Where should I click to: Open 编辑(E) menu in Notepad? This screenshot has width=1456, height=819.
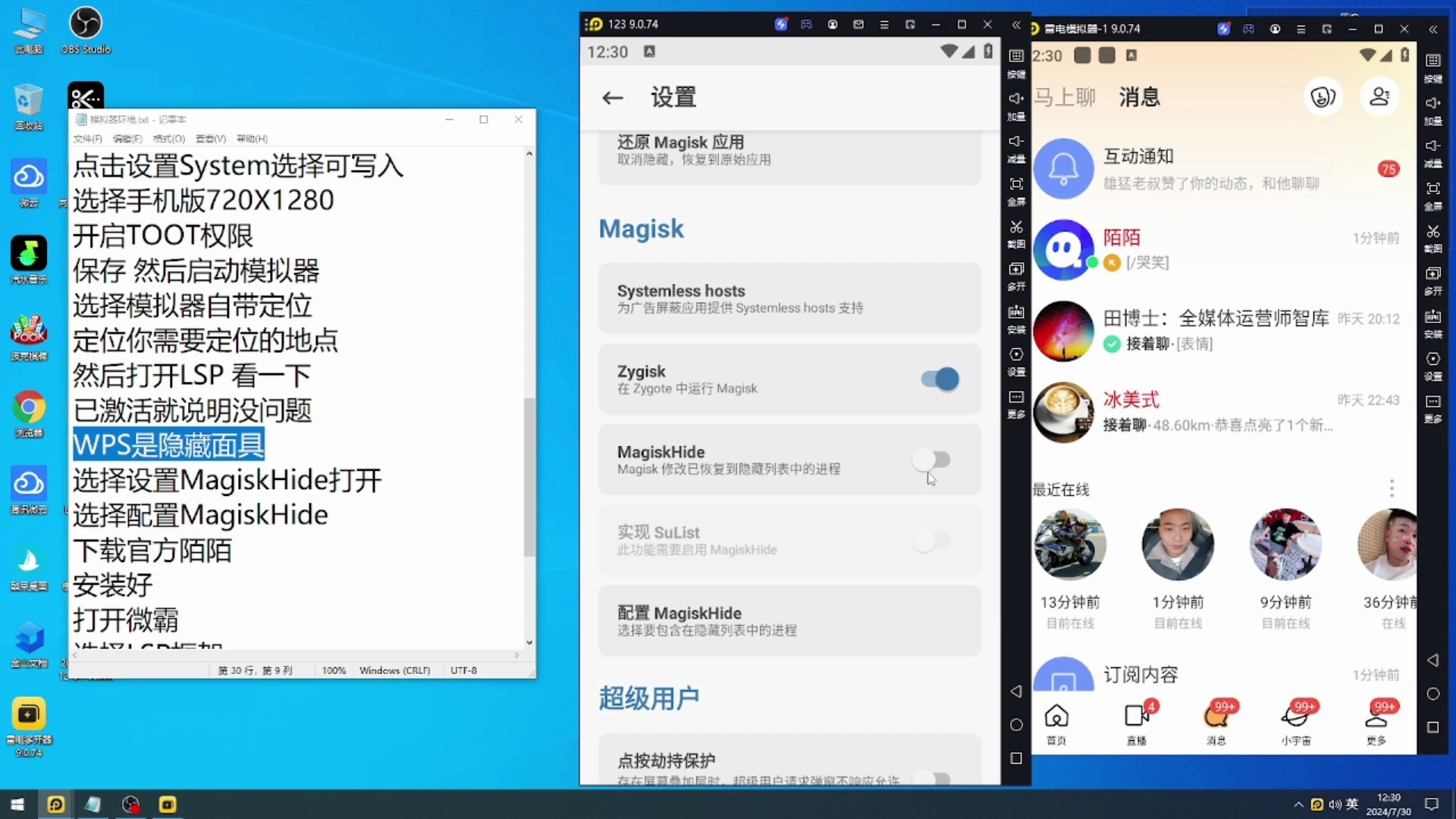pyautogui.click(x=127, y=139)
